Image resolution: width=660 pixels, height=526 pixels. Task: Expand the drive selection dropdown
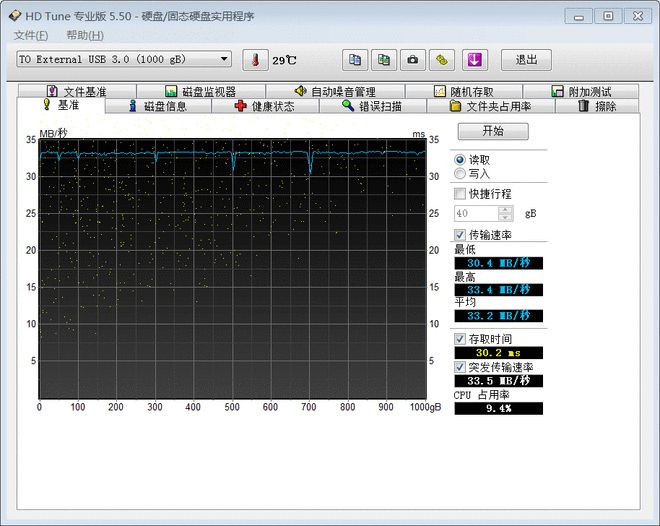[x=224, y=59]
